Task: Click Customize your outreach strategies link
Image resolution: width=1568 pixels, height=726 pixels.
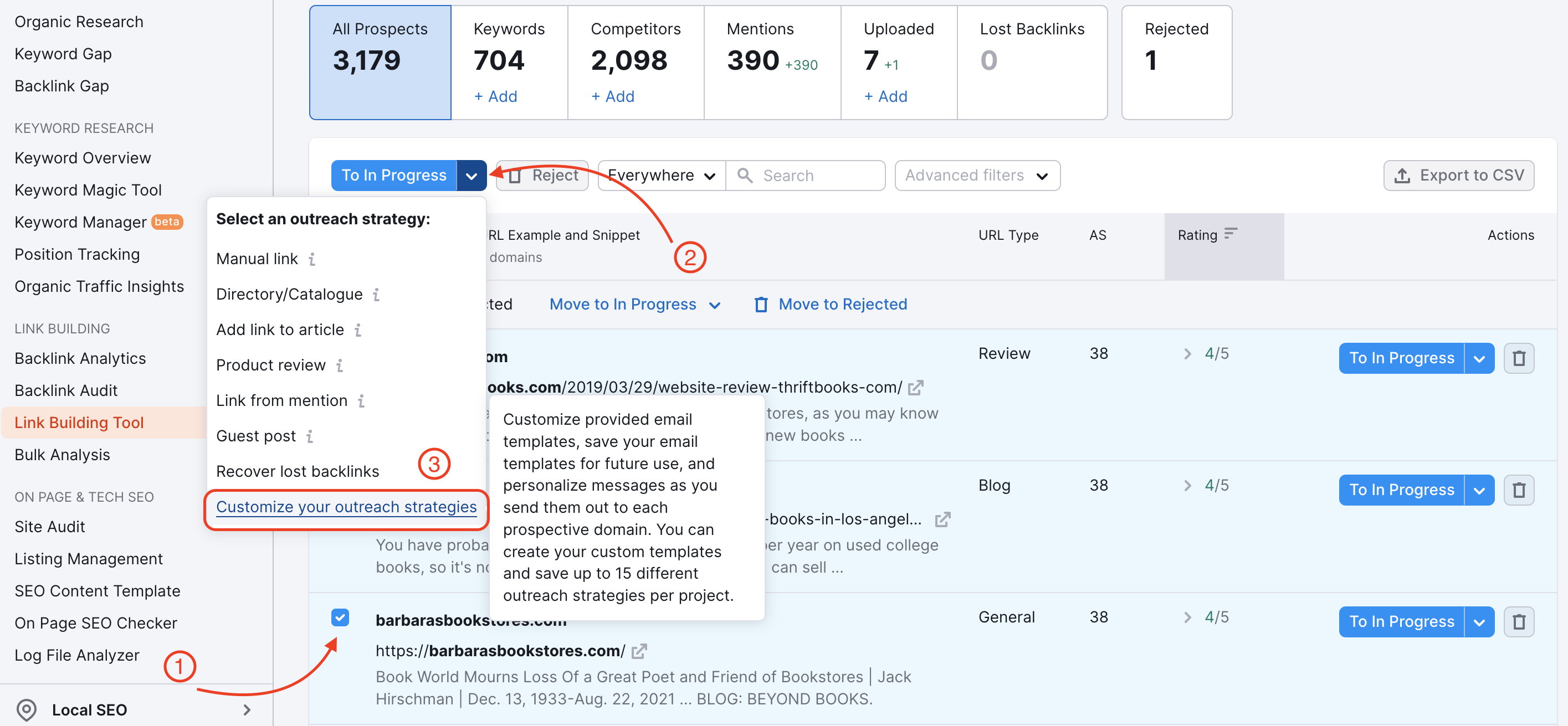Action: point(347,506)
